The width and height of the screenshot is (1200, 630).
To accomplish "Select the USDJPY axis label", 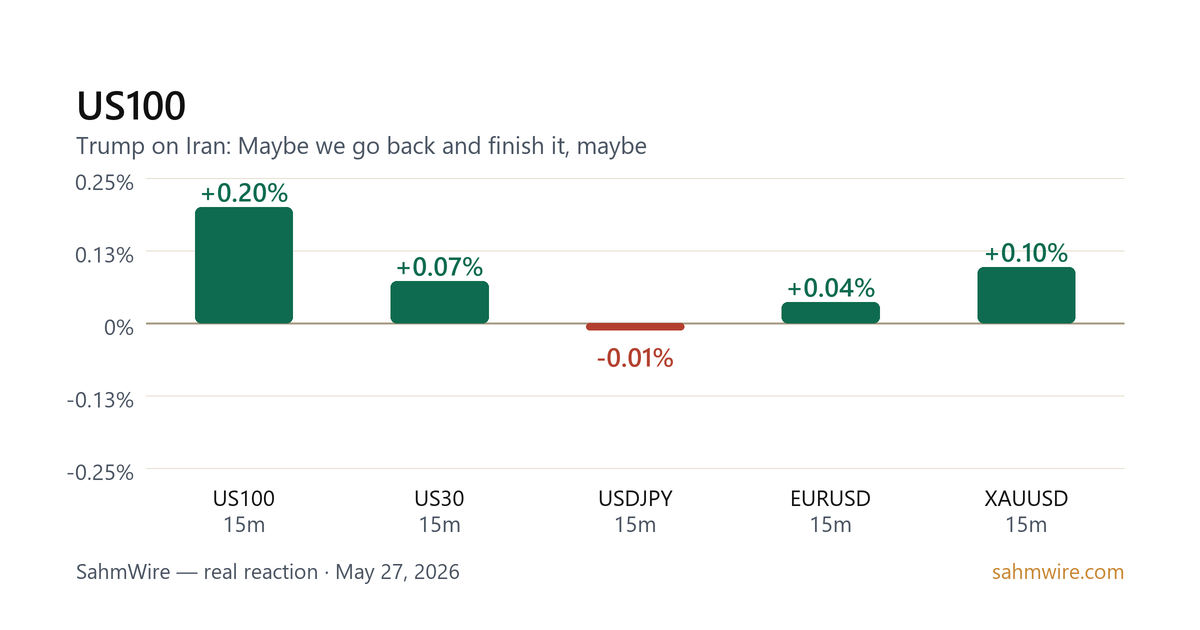I will pos(635,498).
